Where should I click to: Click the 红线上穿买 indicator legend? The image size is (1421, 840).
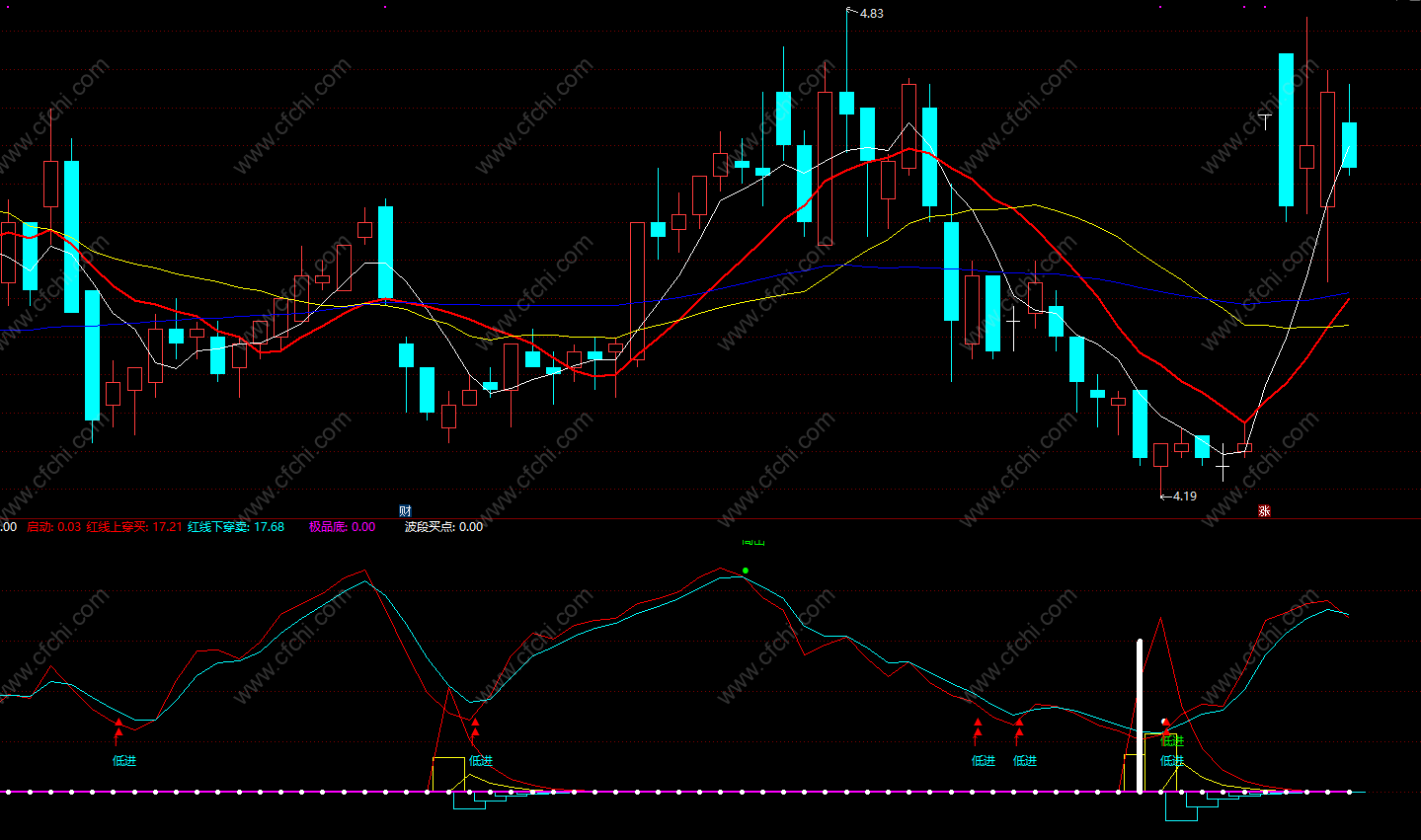tap(134, 526)
